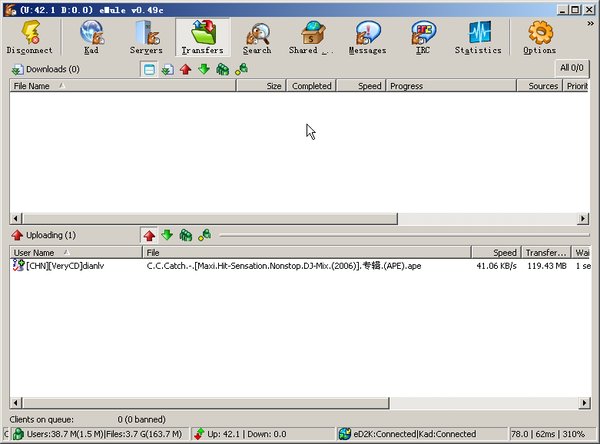The height and width of the screenshot is (444, 600).
Task: Sort uploads by User Name column
Action: click(76, 253)
